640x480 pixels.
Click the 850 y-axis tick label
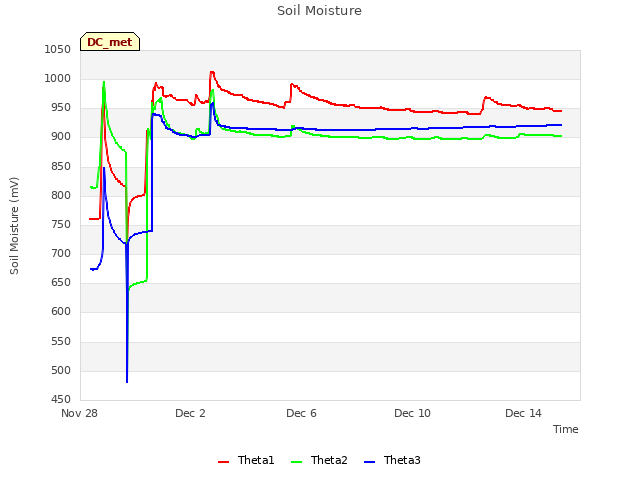coord(61,166)
